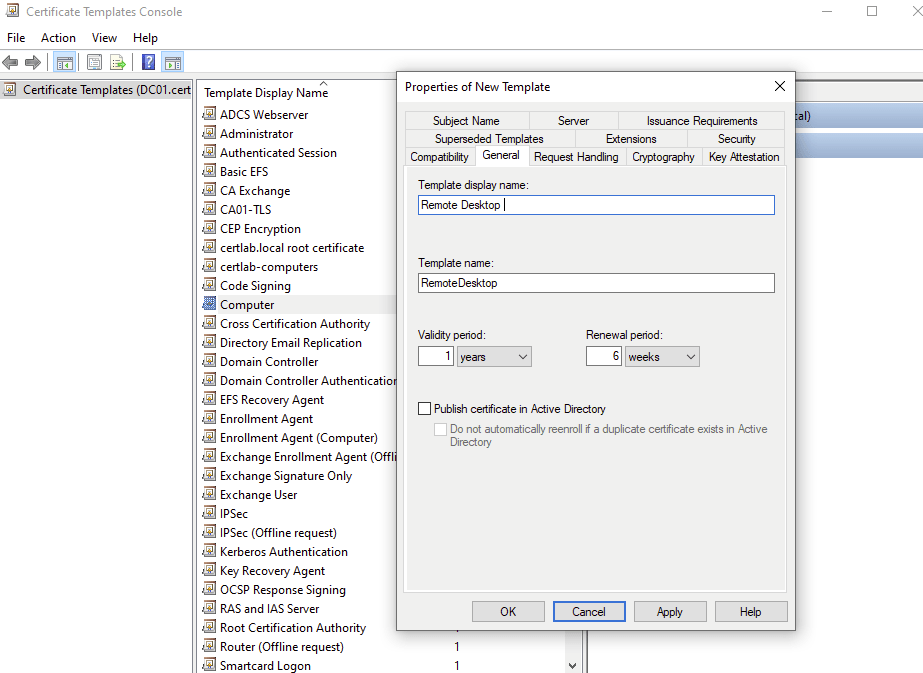Click the Forward arrow toolbar icon
Viewport: 923px width, 673px height.
click(33, 63)
